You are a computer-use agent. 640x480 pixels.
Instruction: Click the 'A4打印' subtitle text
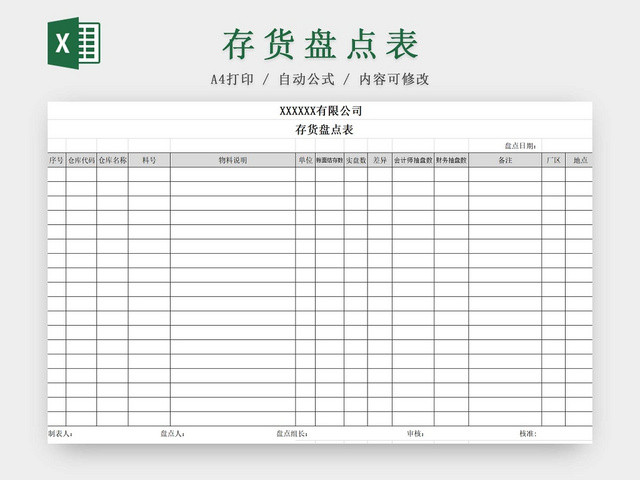point(232,79)
